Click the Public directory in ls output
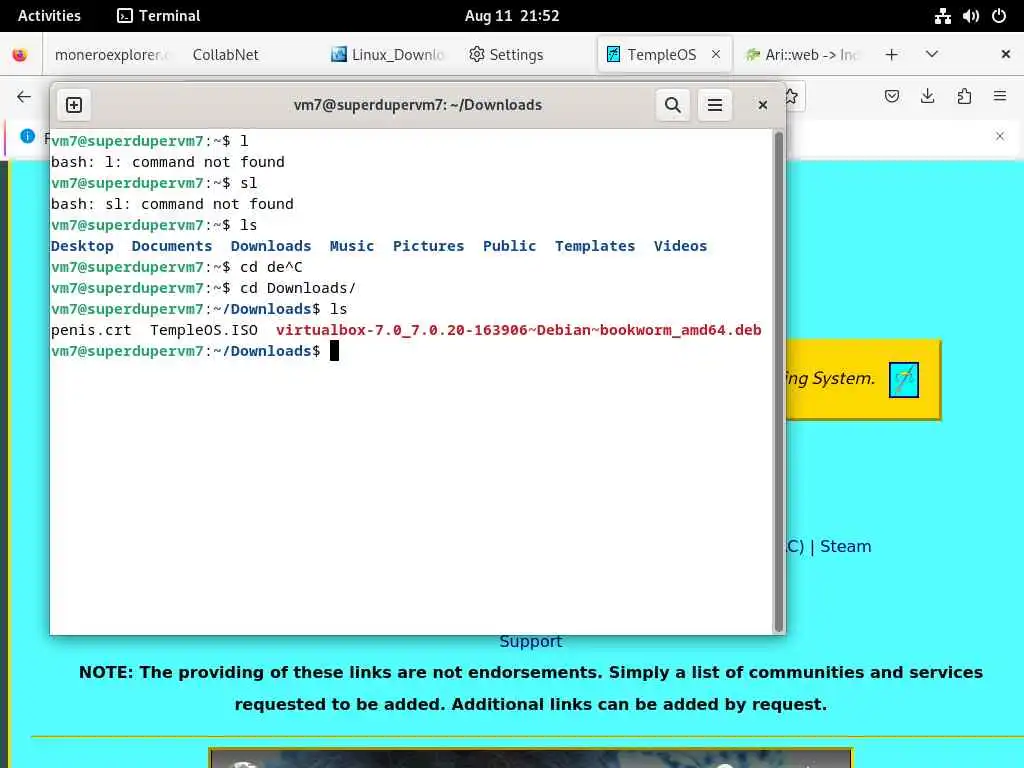 [509, 246]
